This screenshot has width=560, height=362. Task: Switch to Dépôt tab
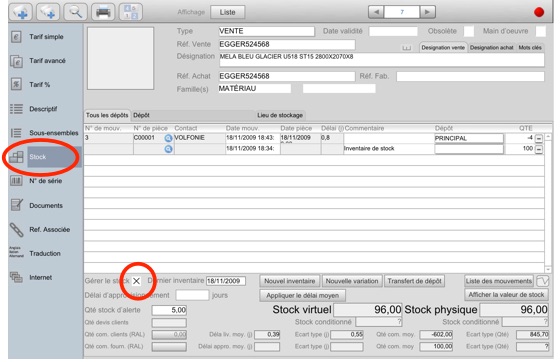192,115
